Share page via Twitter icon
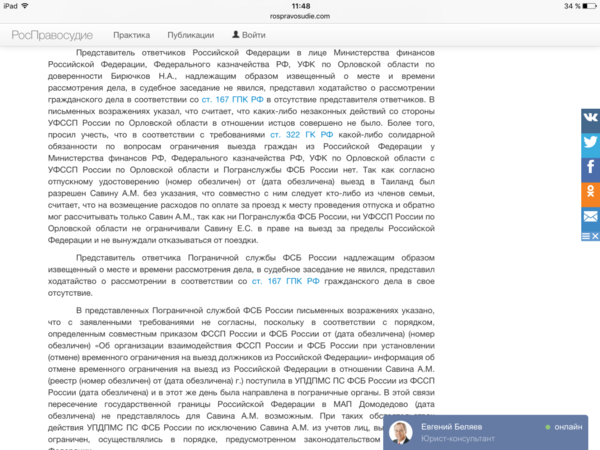 click(590, 145)
